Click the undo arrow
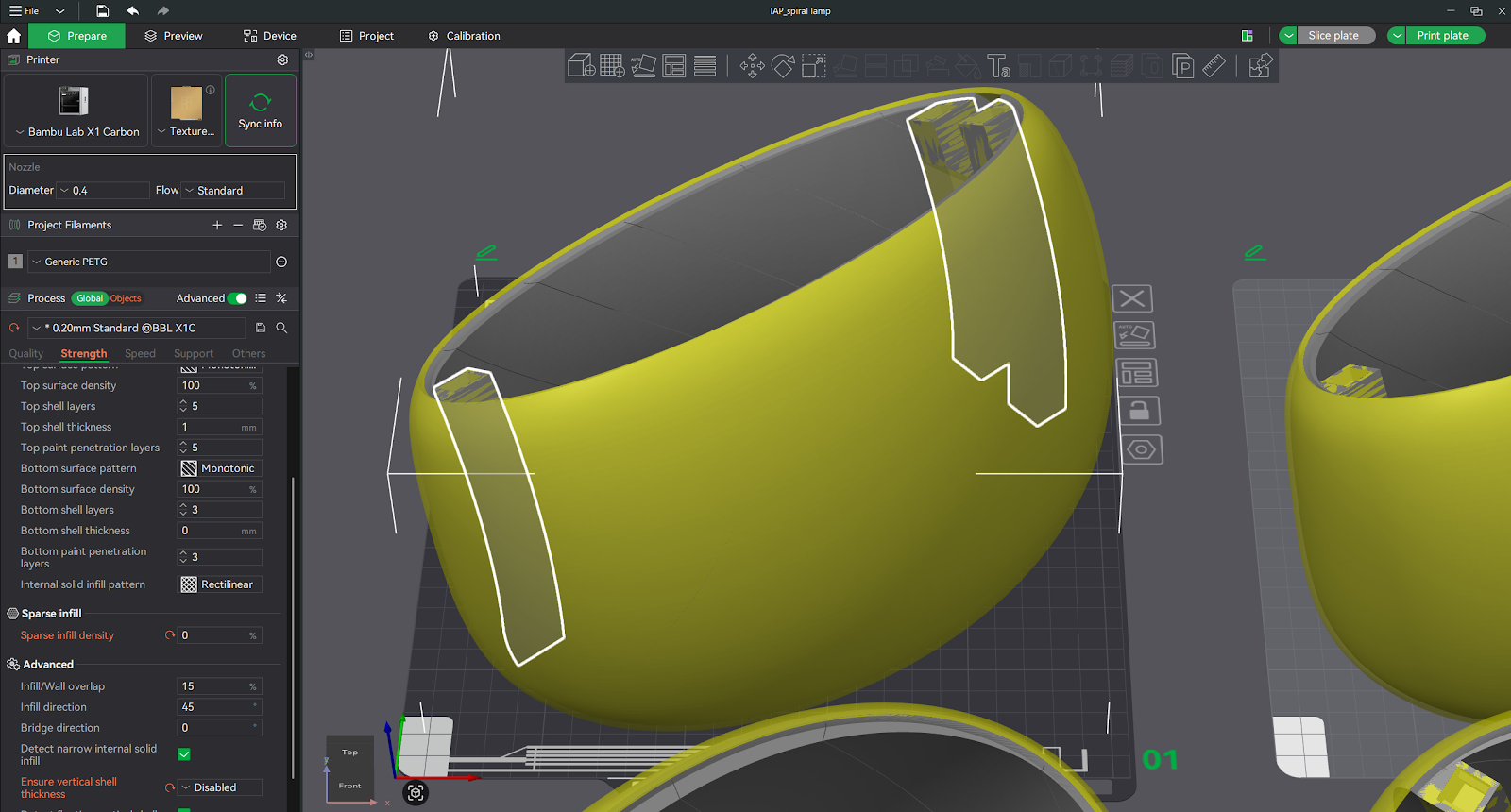Viewport: 1511px width, 812px height. click(133, 11)
